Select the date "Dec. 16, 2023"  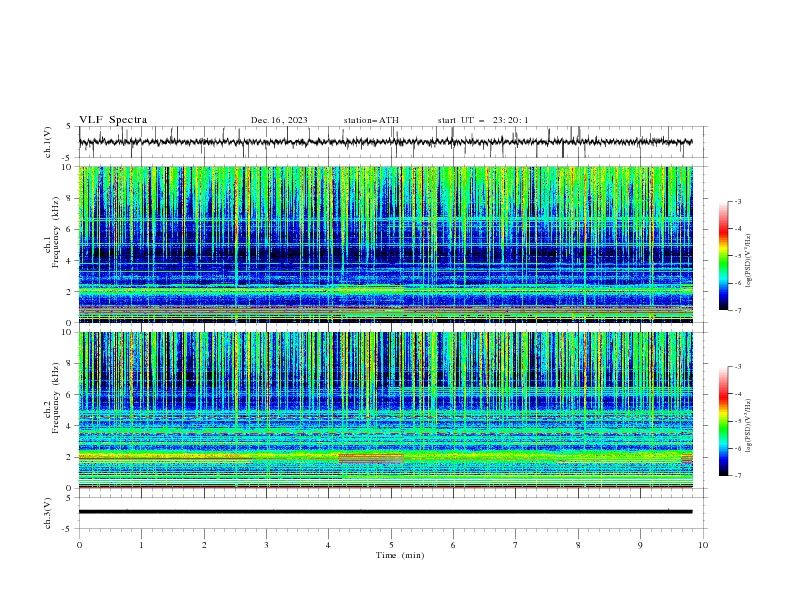pos(279,120)
